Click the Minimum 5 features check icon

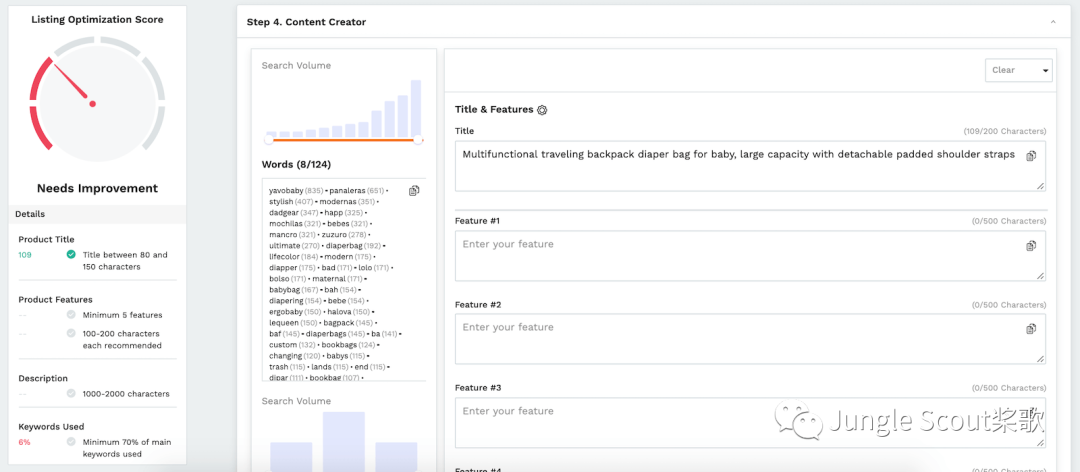coord(71,315)
